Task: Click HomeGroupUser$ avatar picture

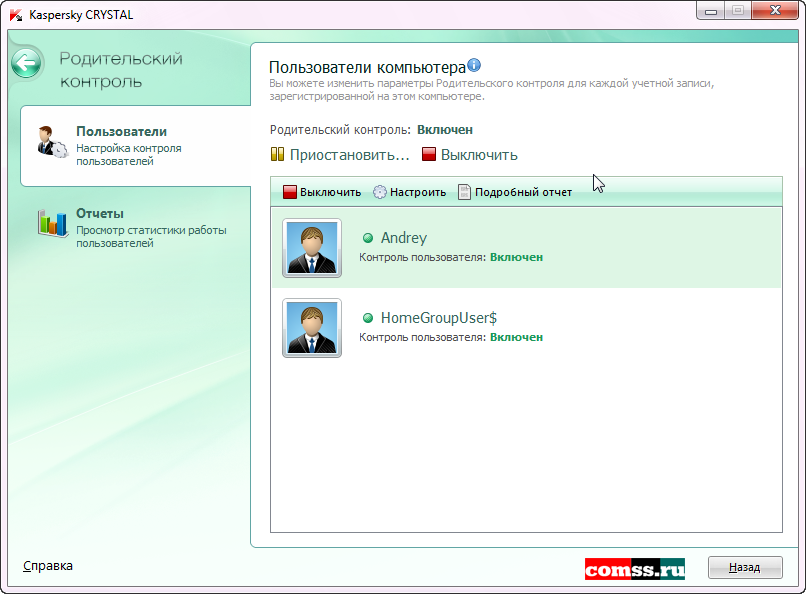Action: 312,328
